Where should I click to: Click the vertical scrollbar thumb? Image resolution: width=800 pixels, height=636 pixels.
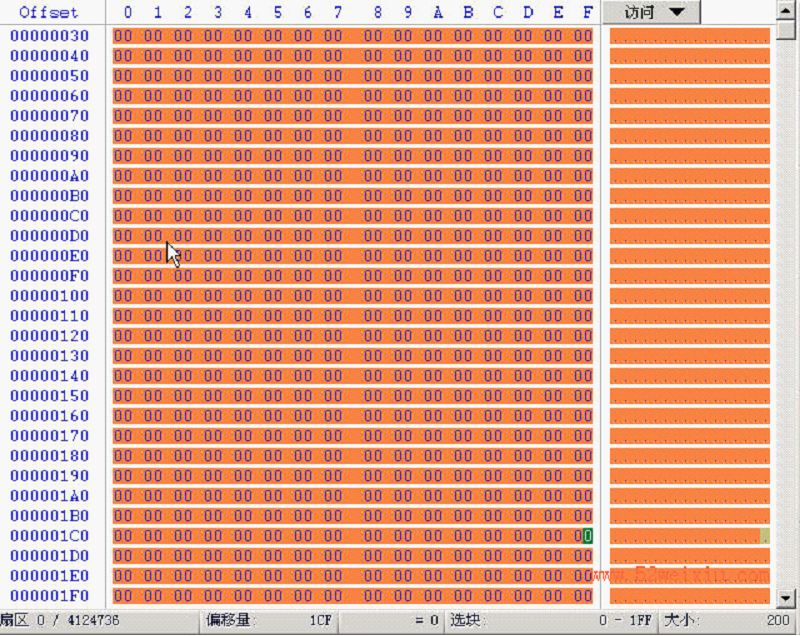(x=785, y=30)
